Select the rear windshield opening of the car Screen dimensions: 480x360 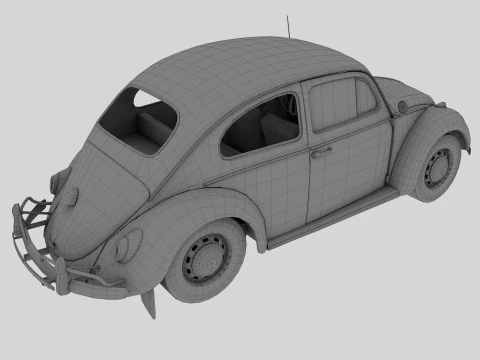(138, 121)
